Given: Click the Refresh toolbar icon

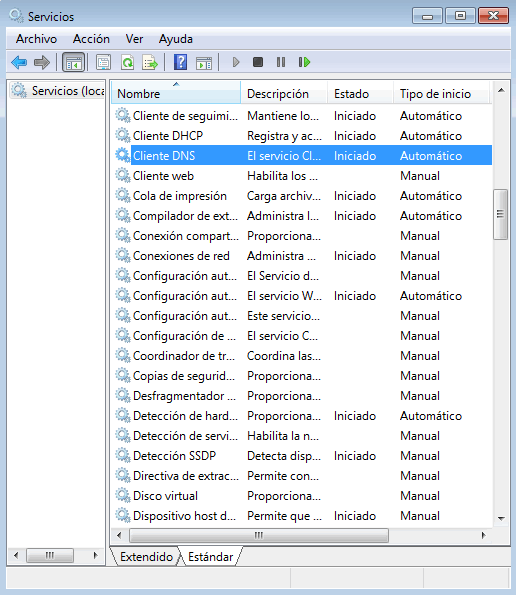Looking at the screenshot, I should coord(127,62).
